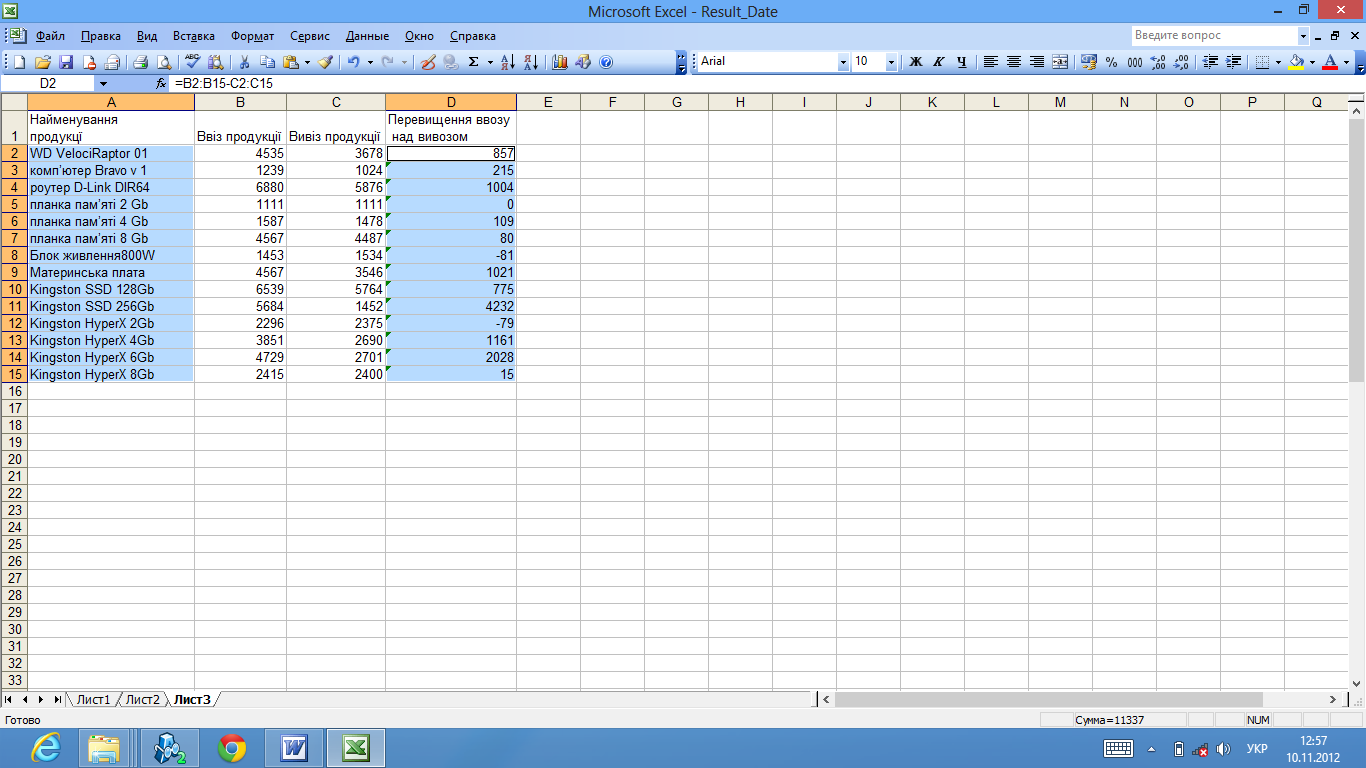Run the spelling check (ABC) tool

192,62
